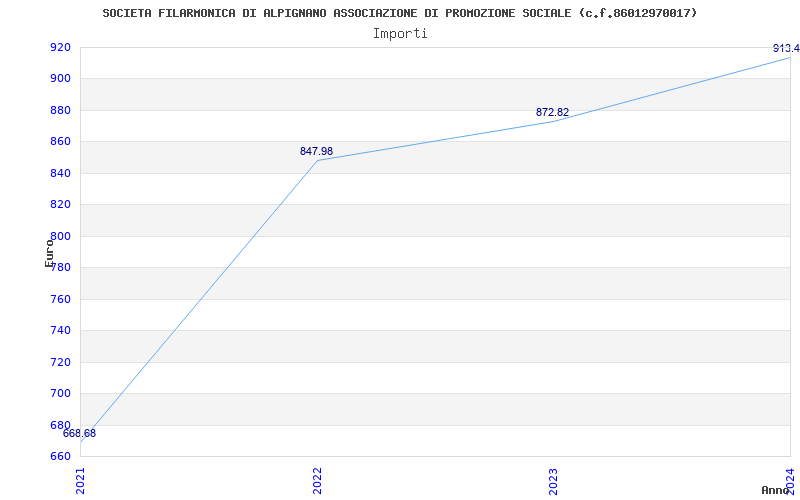Click the 700 y-axis tick label
800x500 pixels.
tap(60, 393)
